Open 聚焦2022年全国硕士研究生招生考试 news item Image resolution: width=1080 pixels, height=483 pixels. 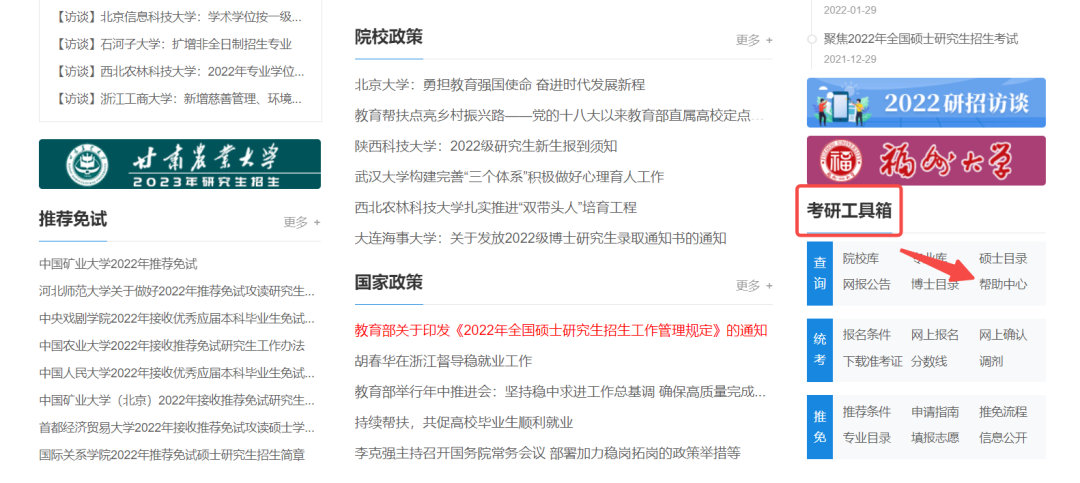(920, 39)
